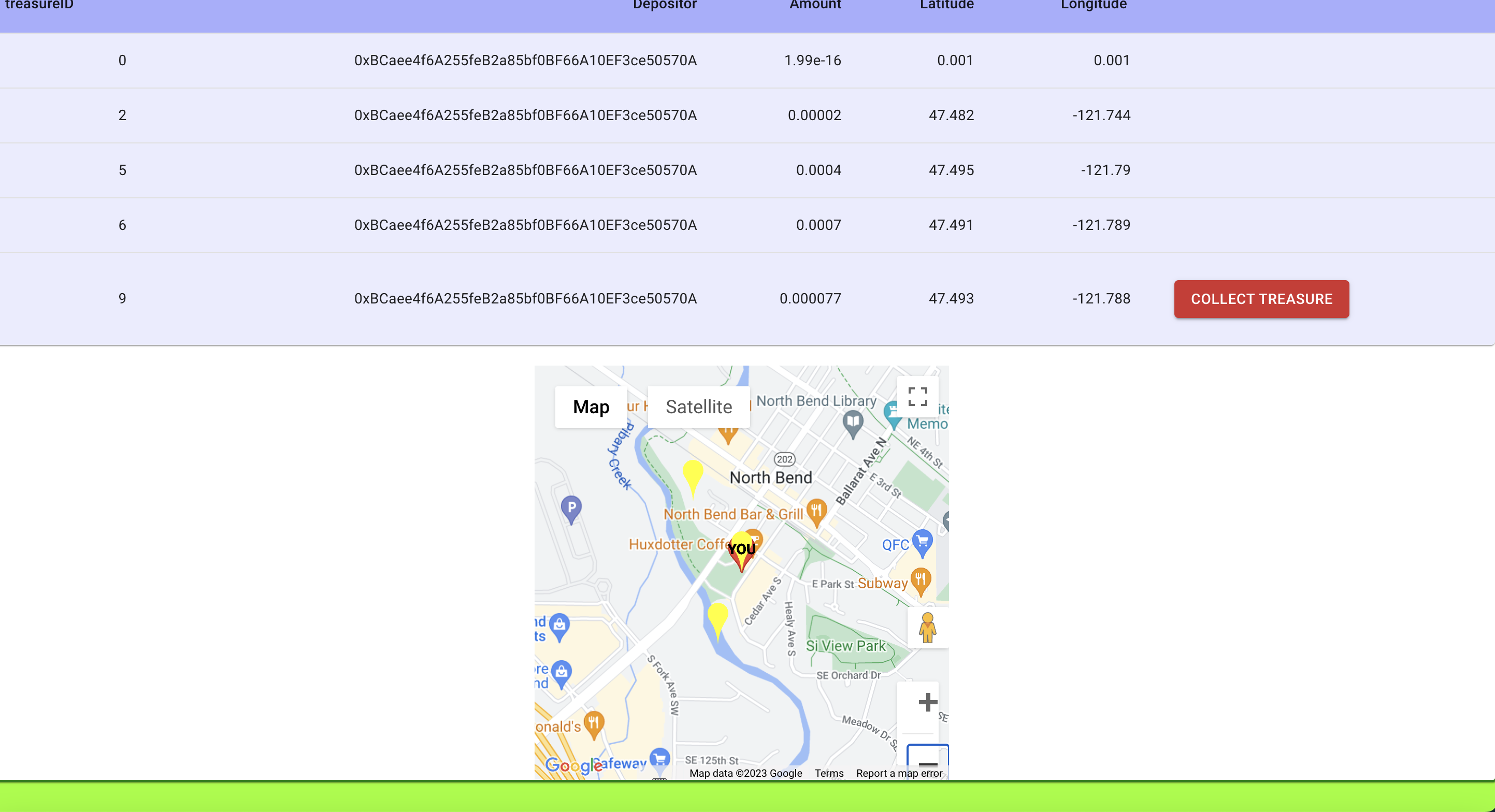Click the parking P marker

click(x=571, y=508)
